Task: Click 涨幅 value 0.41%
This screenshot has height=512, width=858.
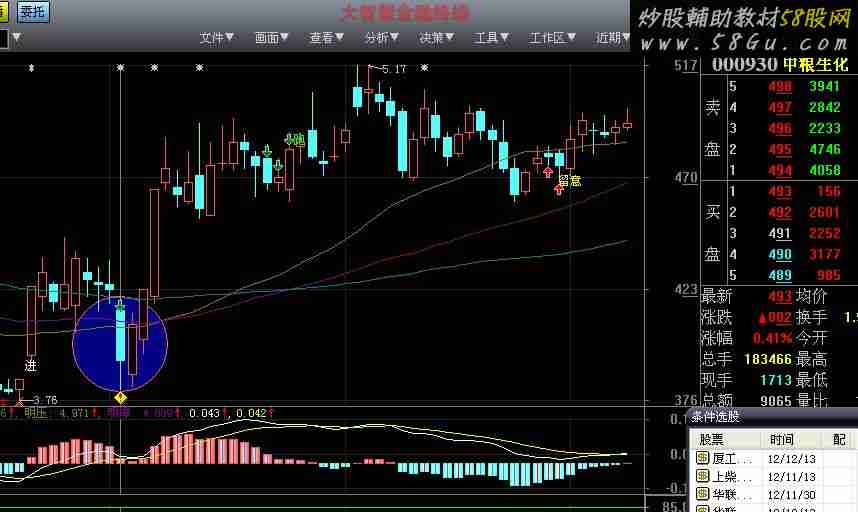Action: pyautogui.click(x=772, y=338)
